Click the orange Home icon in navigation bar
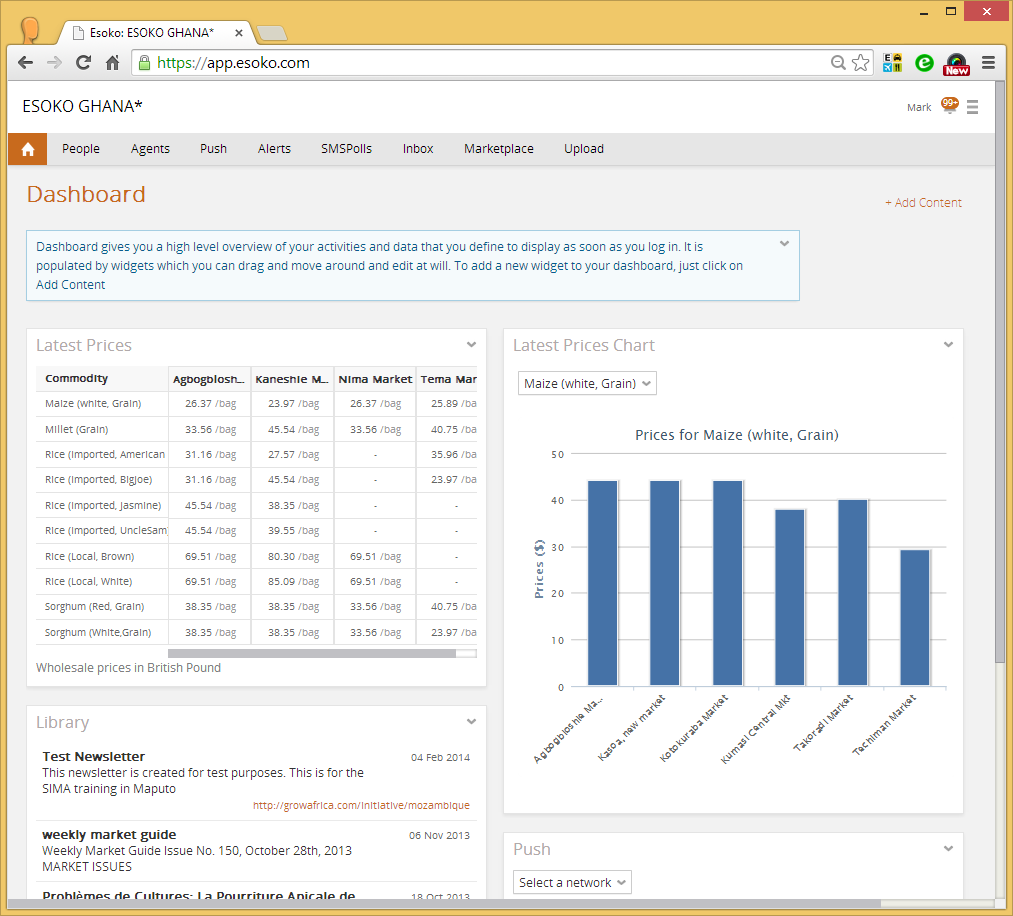The image size is (1013, 916). point(27,149)
